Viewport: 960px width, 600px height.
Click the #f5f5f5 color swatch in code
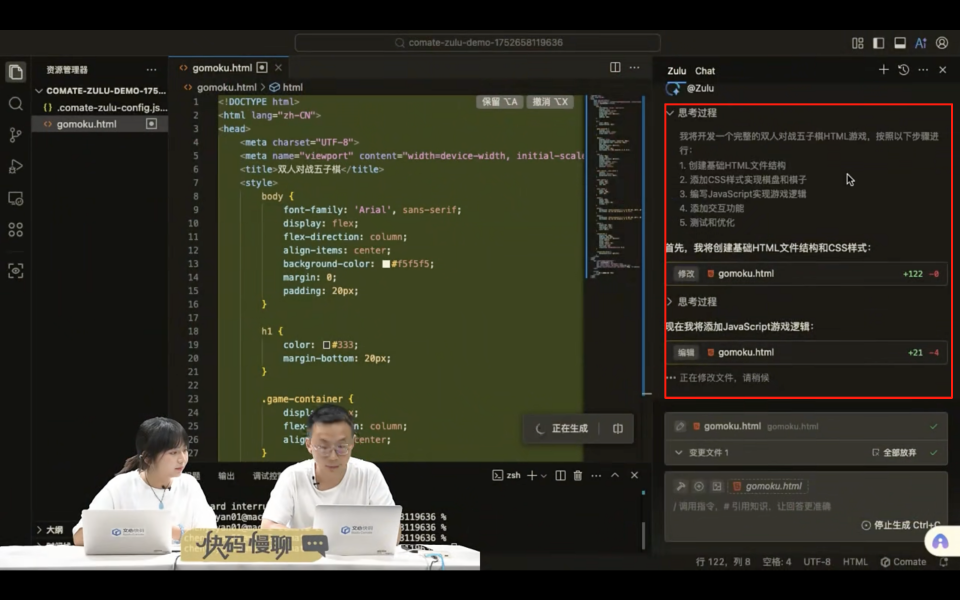[x=386, y=264]
